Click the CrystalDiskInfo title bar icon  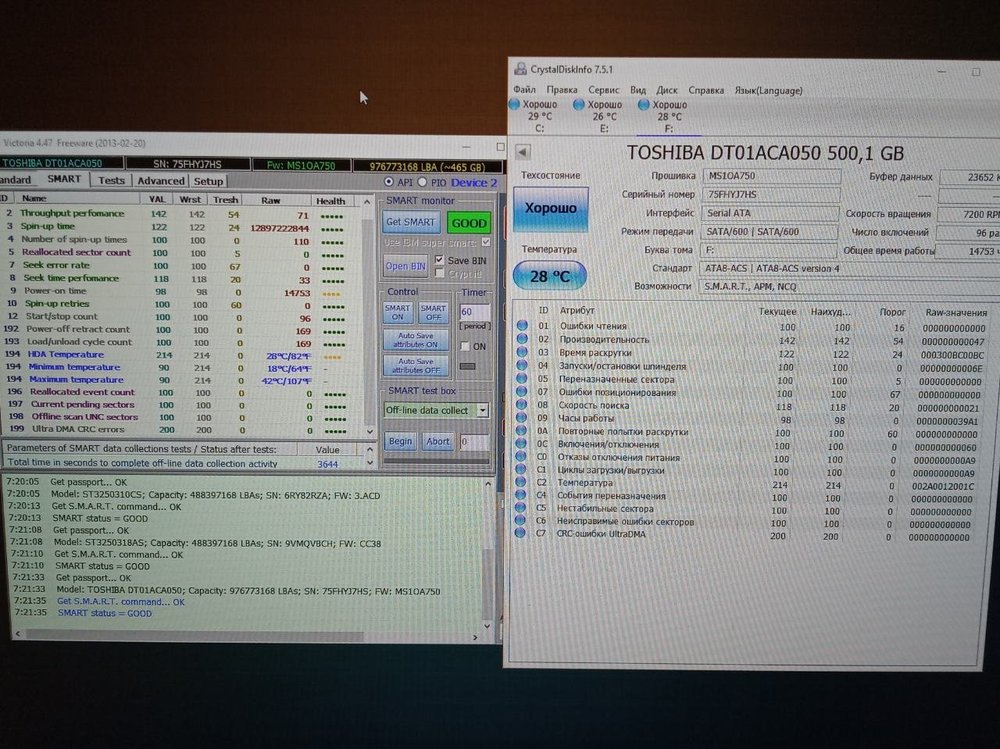[521, 70]
